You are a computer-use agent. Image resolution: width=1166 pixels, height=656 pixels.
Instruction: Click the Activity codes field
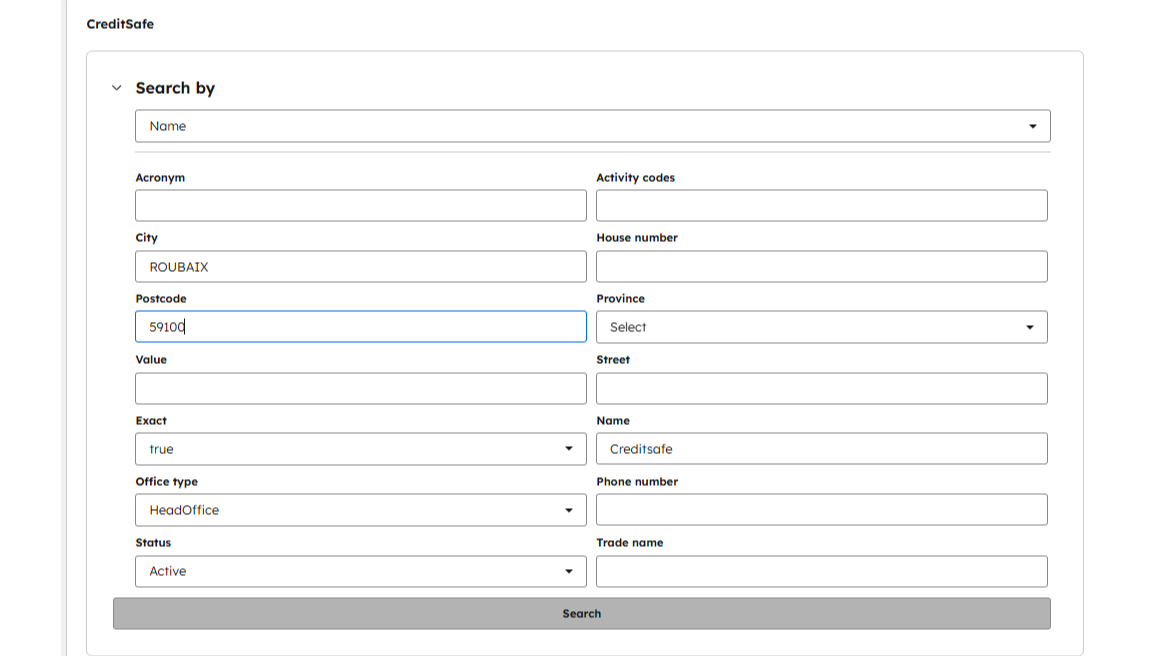click(822, 205)
